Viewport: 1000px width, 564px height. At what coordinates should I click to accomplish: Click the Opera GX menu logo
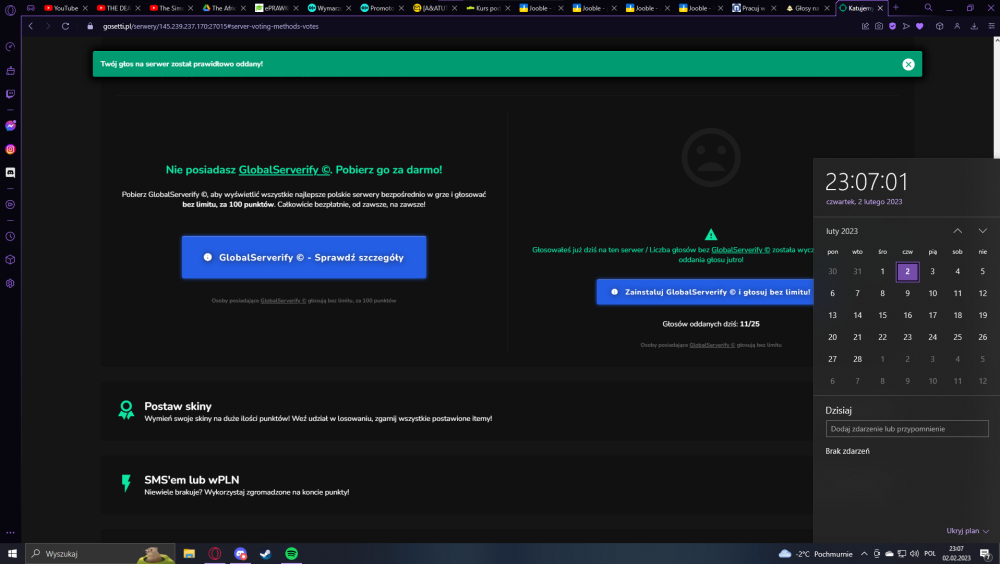(x=10, y=9)
